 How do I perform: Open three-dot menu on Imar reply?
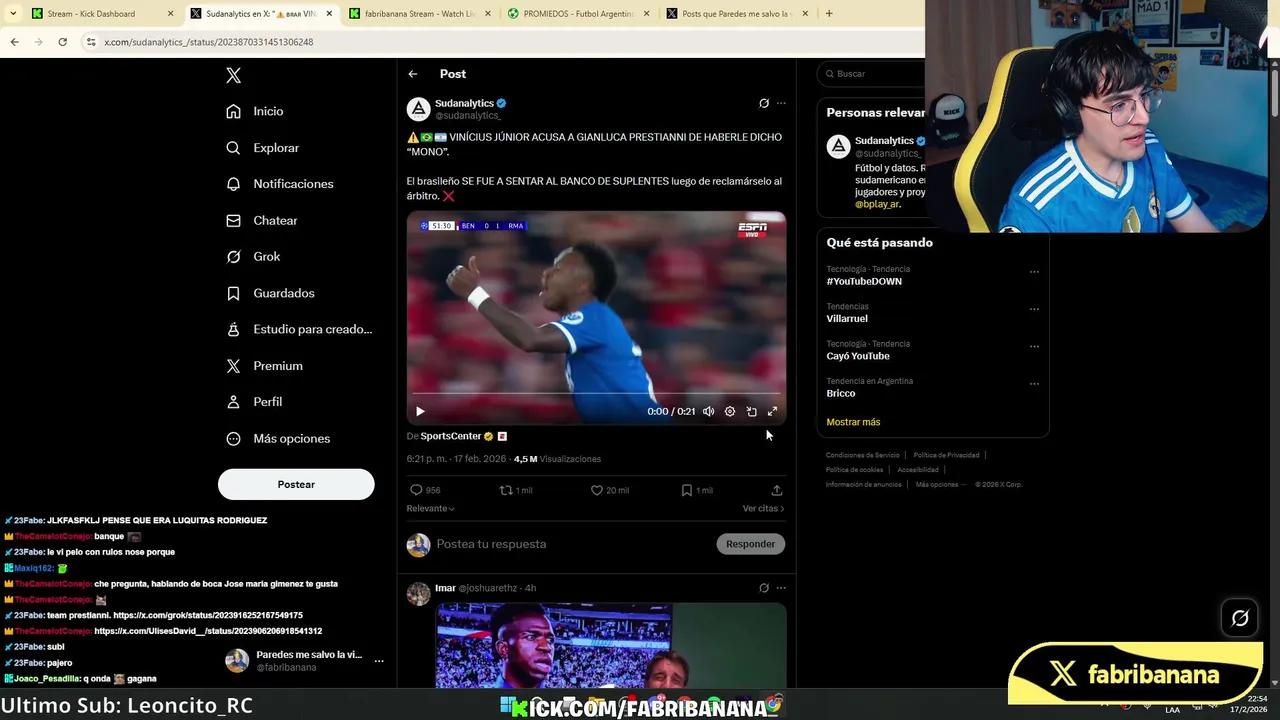pos(781,588)
